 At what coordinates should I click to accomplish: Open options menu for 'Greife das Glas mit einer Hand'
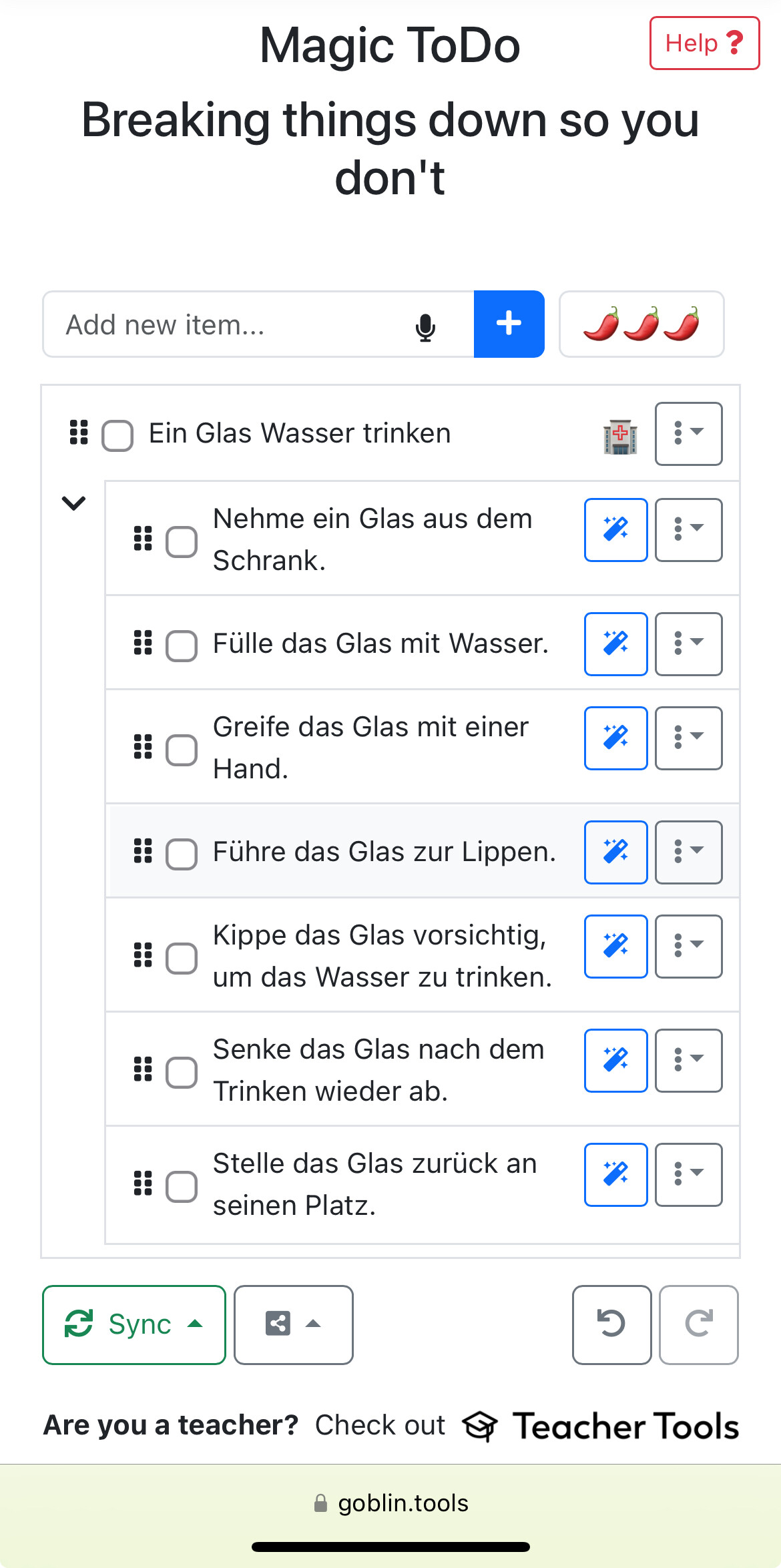pos(688,738)
